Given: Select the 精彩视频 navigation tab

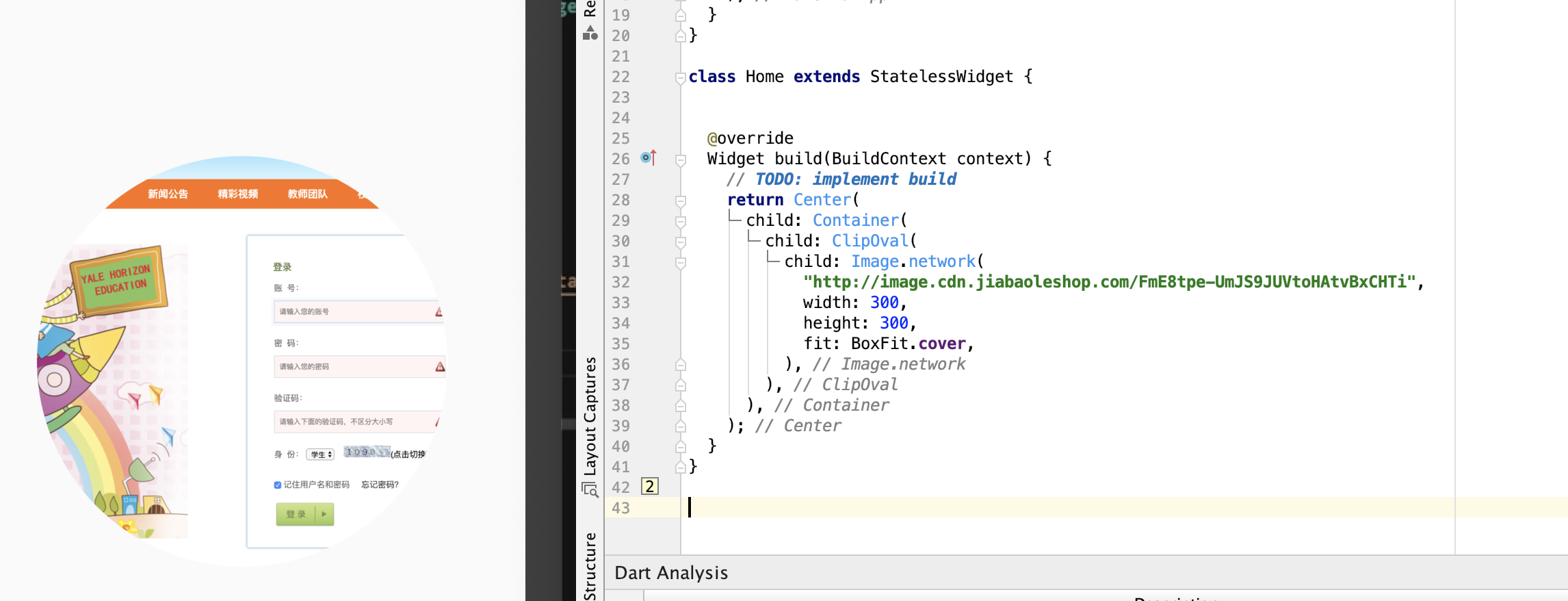Looking at the screenshot, I should coord(237,194).
